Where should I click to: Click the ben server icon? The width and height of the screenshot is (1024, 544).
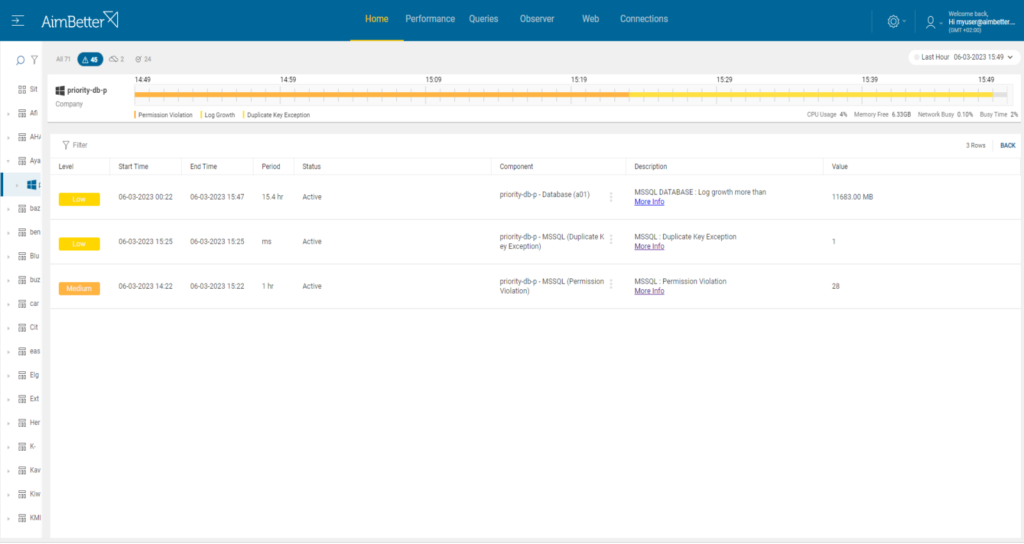tap(22, 232)
